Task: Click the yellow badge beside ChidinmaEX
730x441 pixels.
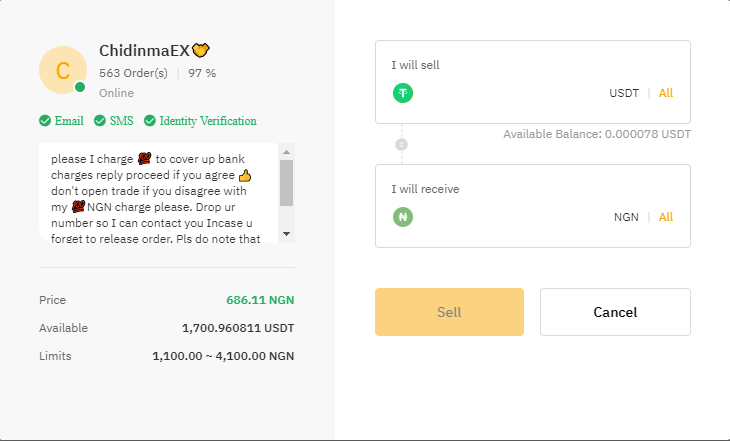Action: coord(201,50)
